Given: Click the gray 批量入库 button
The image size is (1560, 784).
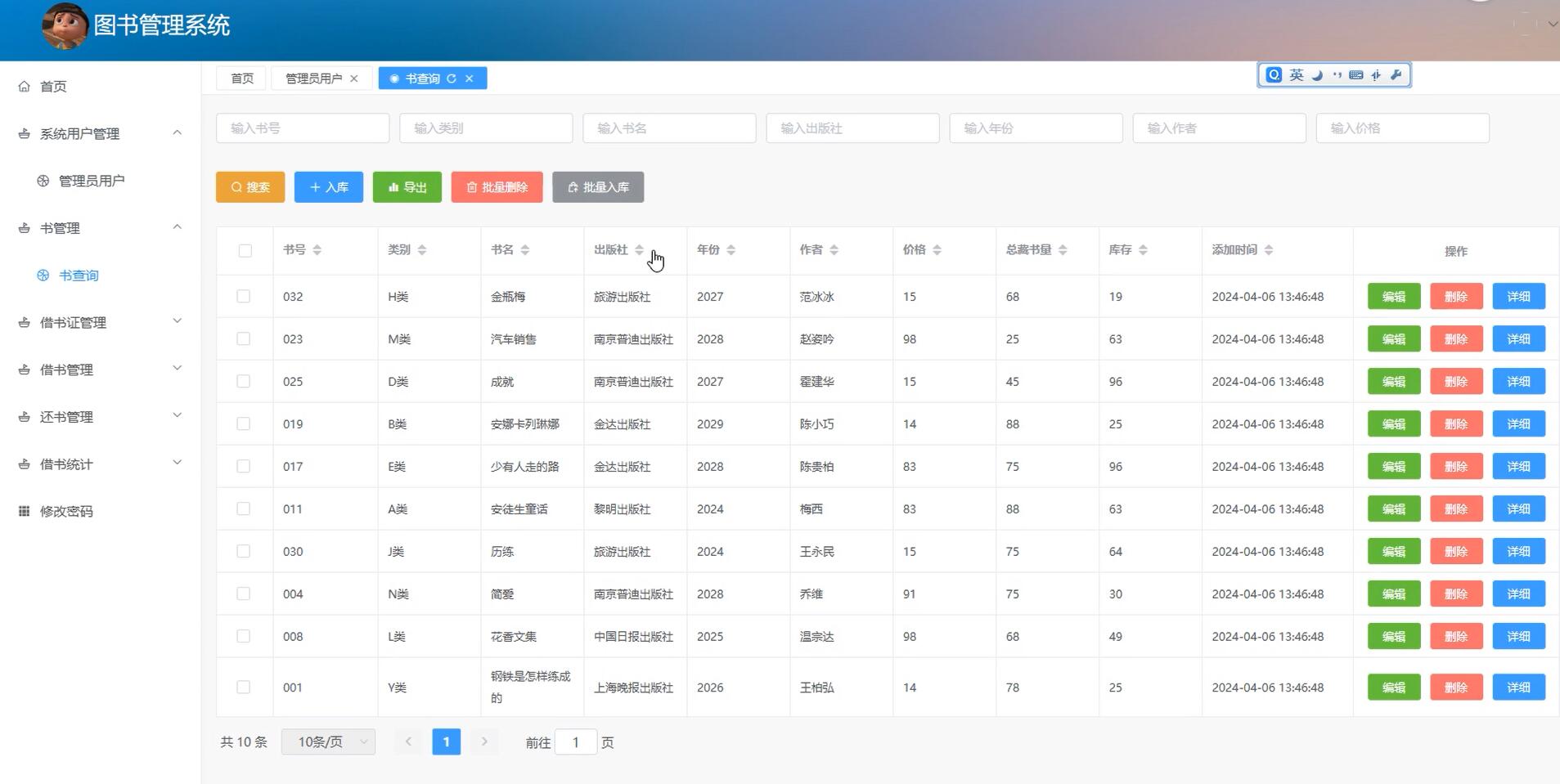Looking at the screenshot, I should [598, 187].
